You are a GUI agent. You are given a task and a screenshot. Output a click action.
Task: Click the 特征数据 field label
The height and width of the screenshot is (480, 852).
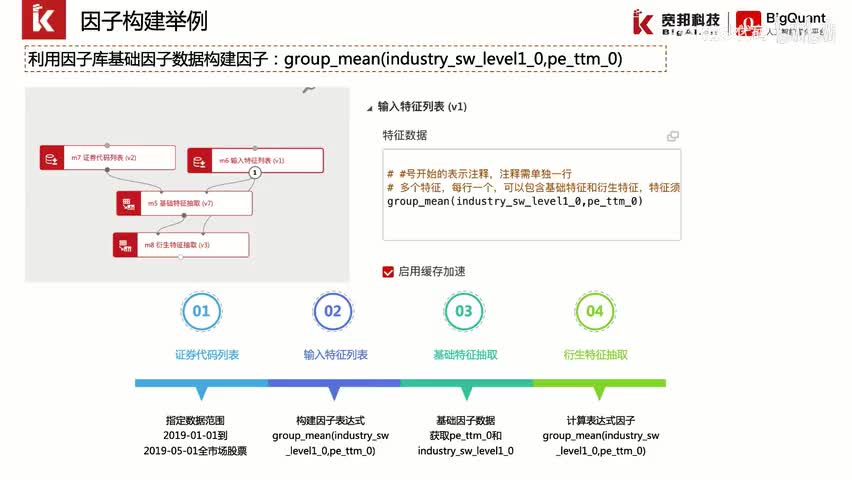coord(405,135)
